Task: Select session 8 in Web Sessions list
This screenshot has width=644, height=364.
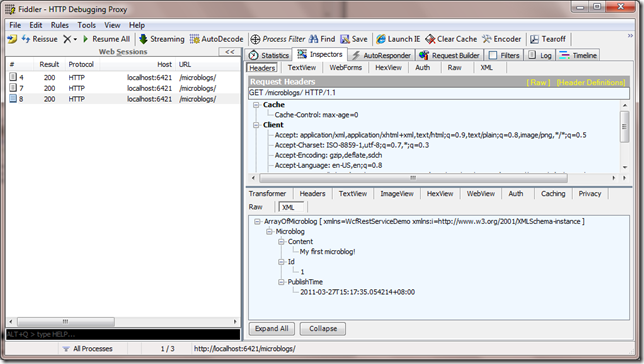Action: click(x=123, y=99)
